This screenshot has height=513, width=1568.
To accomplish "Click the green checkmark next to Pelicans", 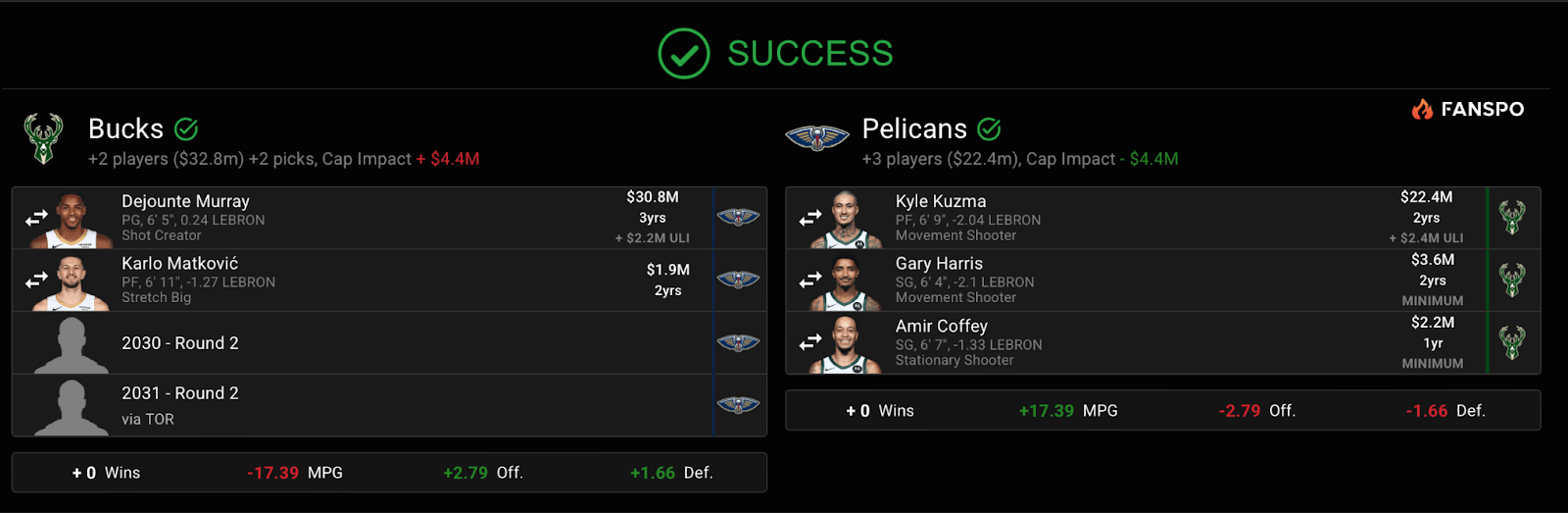I will [990, 128].
